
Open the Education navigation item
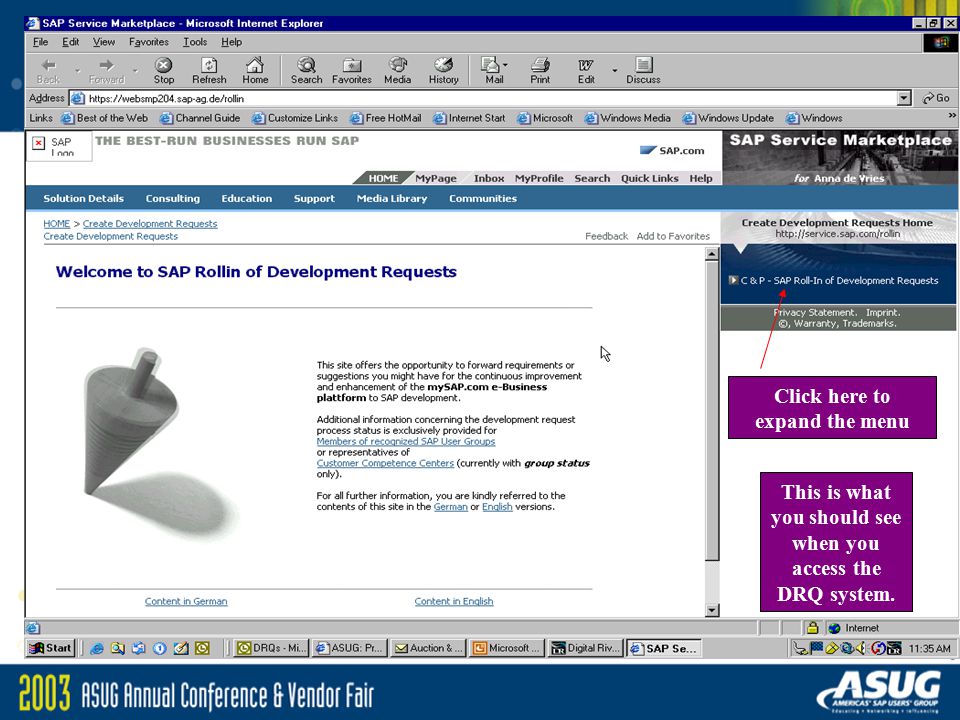pyautogui.click(x=247, y=198)
